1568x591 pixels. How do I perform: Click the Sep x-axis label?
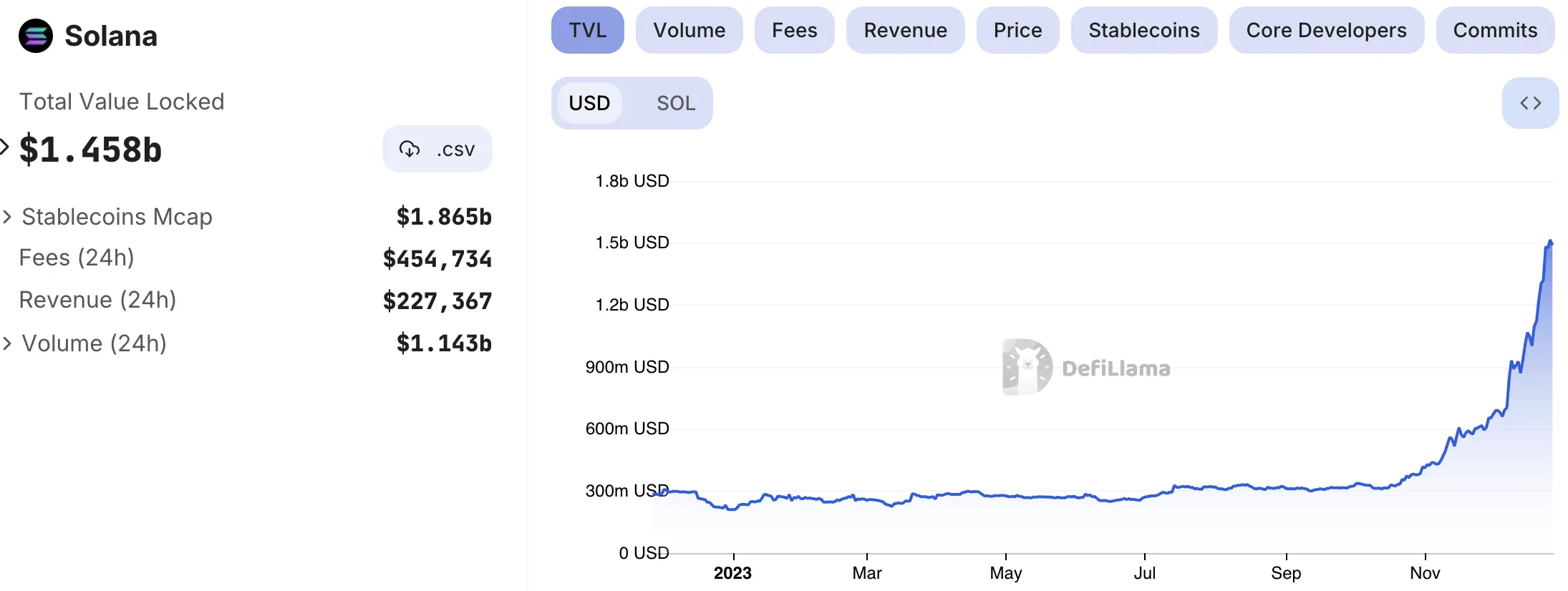click(1287, 573)
